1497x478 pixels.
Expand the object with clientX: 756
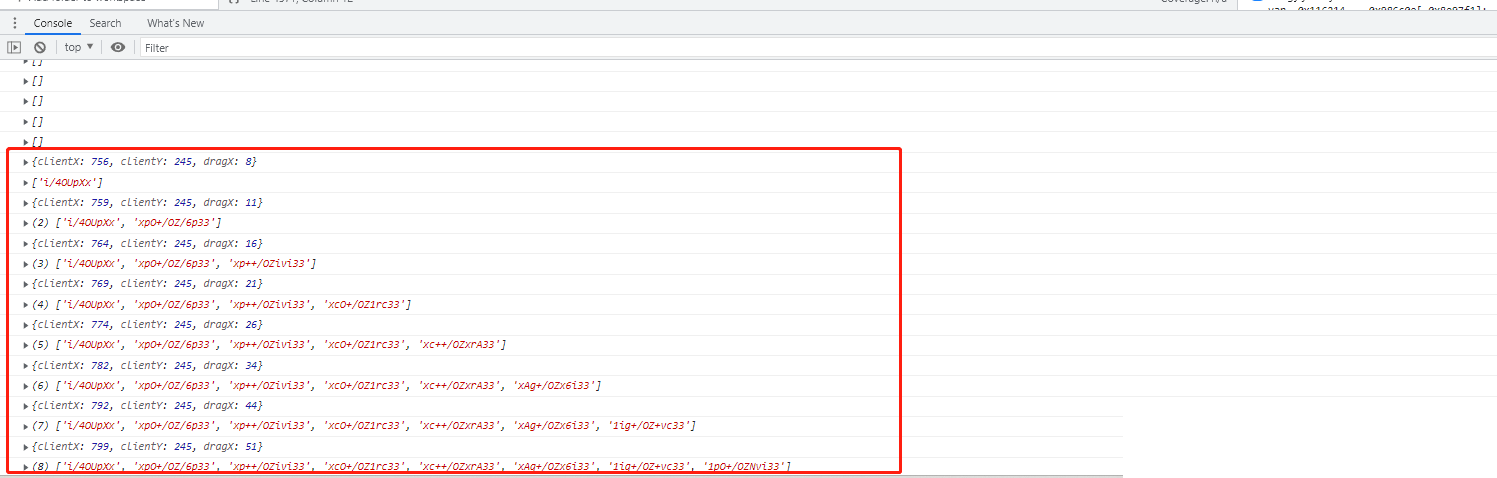(x=26, y=162)
